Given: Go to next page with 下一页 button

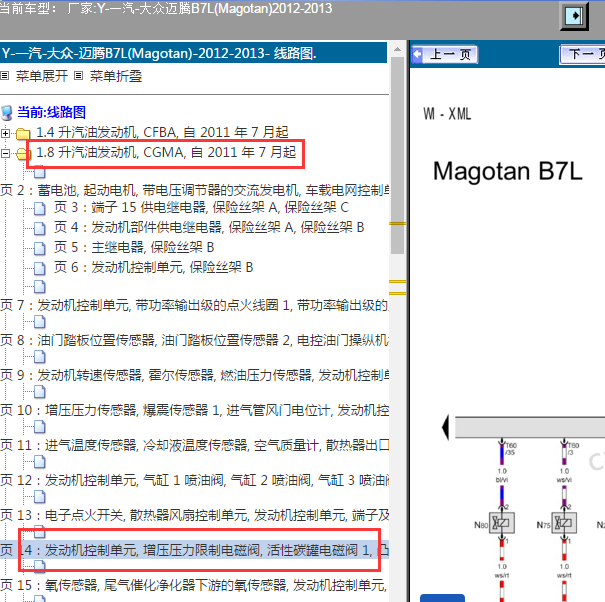Looking at the screenshot, I should pyautogui.click(x=582, y=54).
